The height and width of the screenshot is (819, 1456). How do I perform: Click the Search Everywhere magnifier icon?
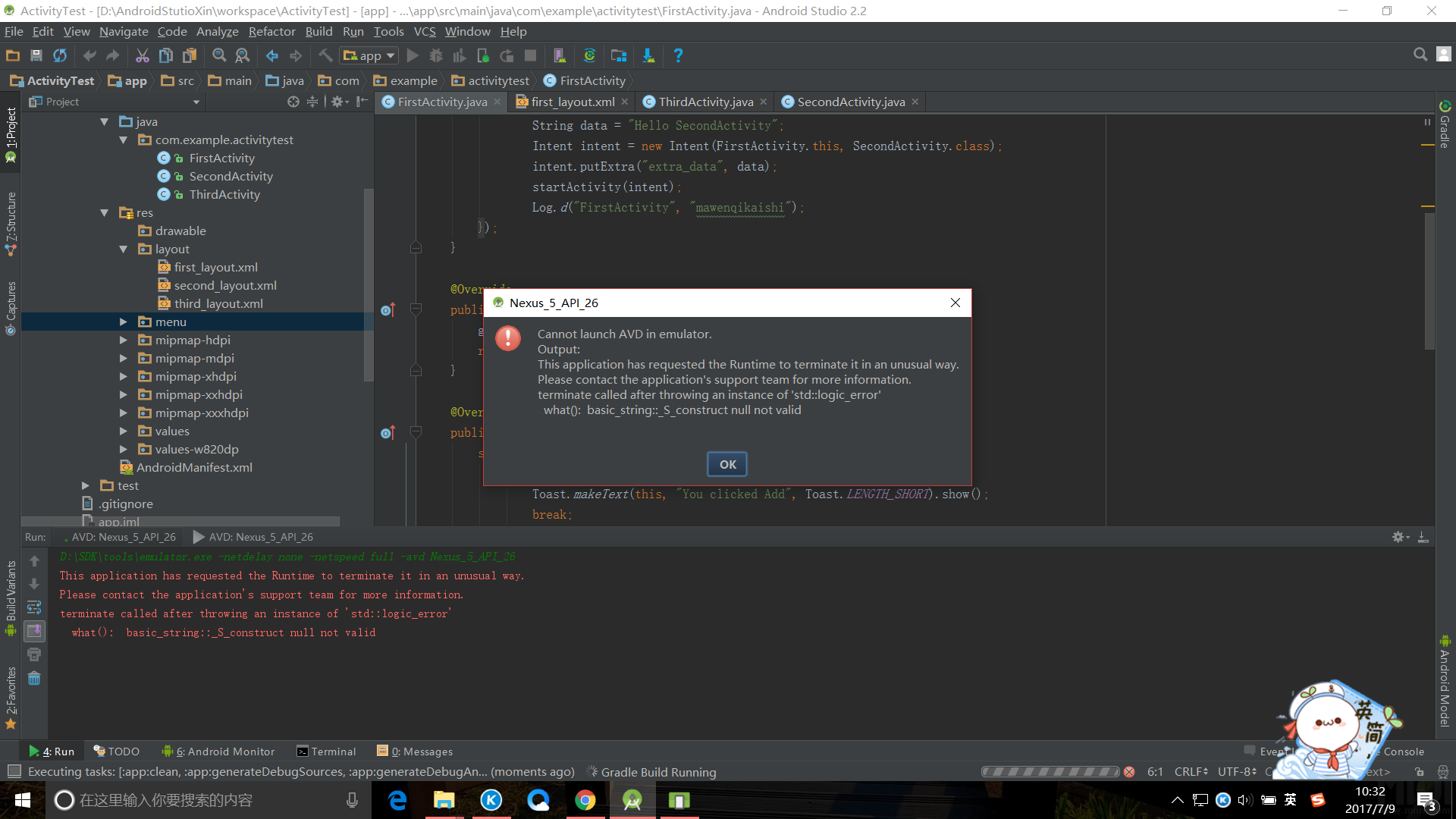pos(1420,55)
